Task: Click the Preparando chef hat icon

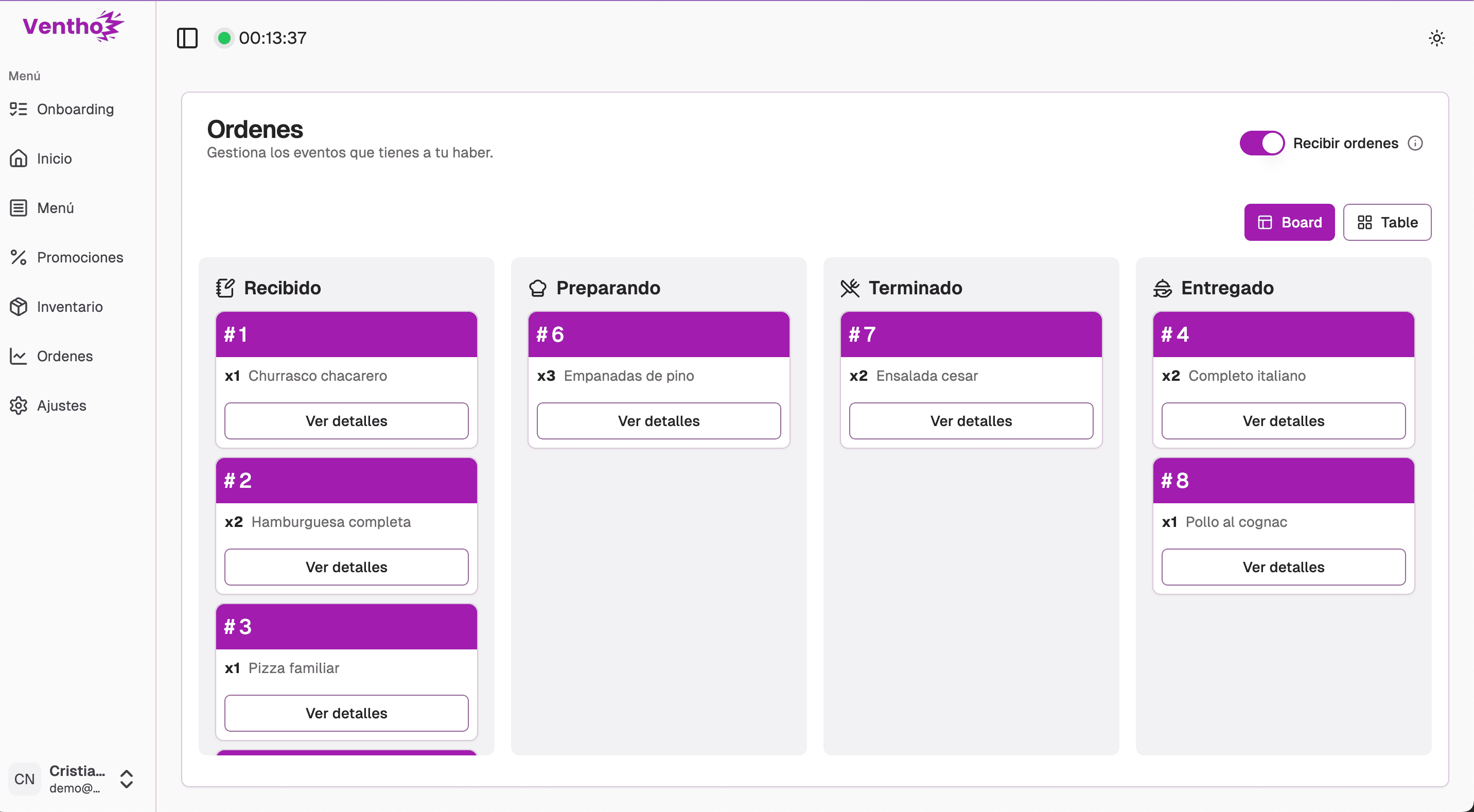Action: coord(537,288)
